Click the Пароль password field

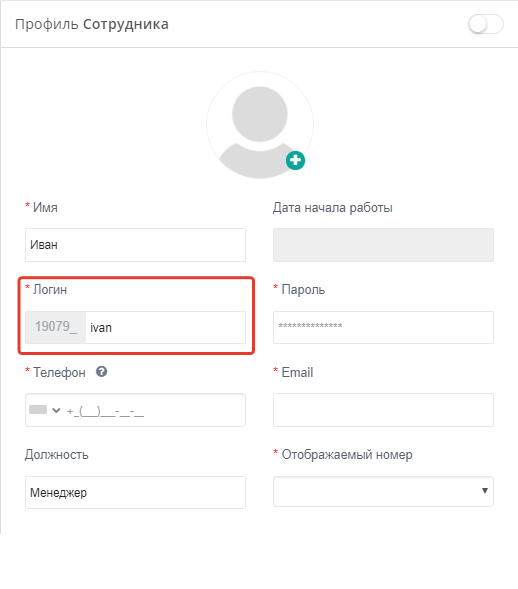(383, 327)
